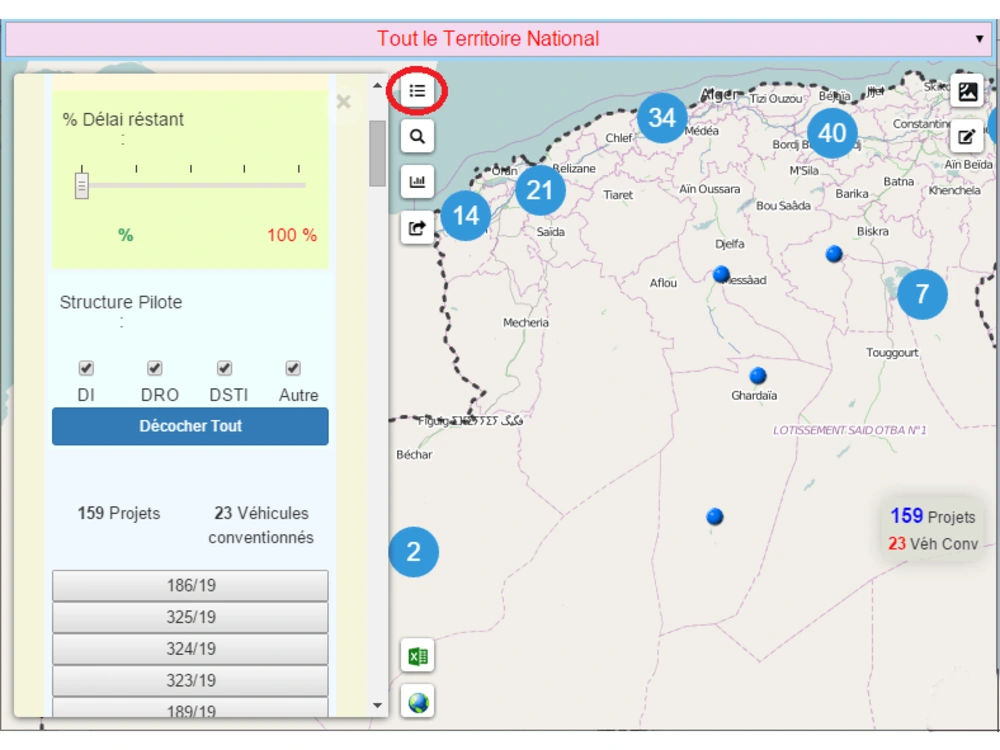Click the 23 Véh Conv map text
The width and height of the screenshot is (1000, 750).
tap(932, 544)
